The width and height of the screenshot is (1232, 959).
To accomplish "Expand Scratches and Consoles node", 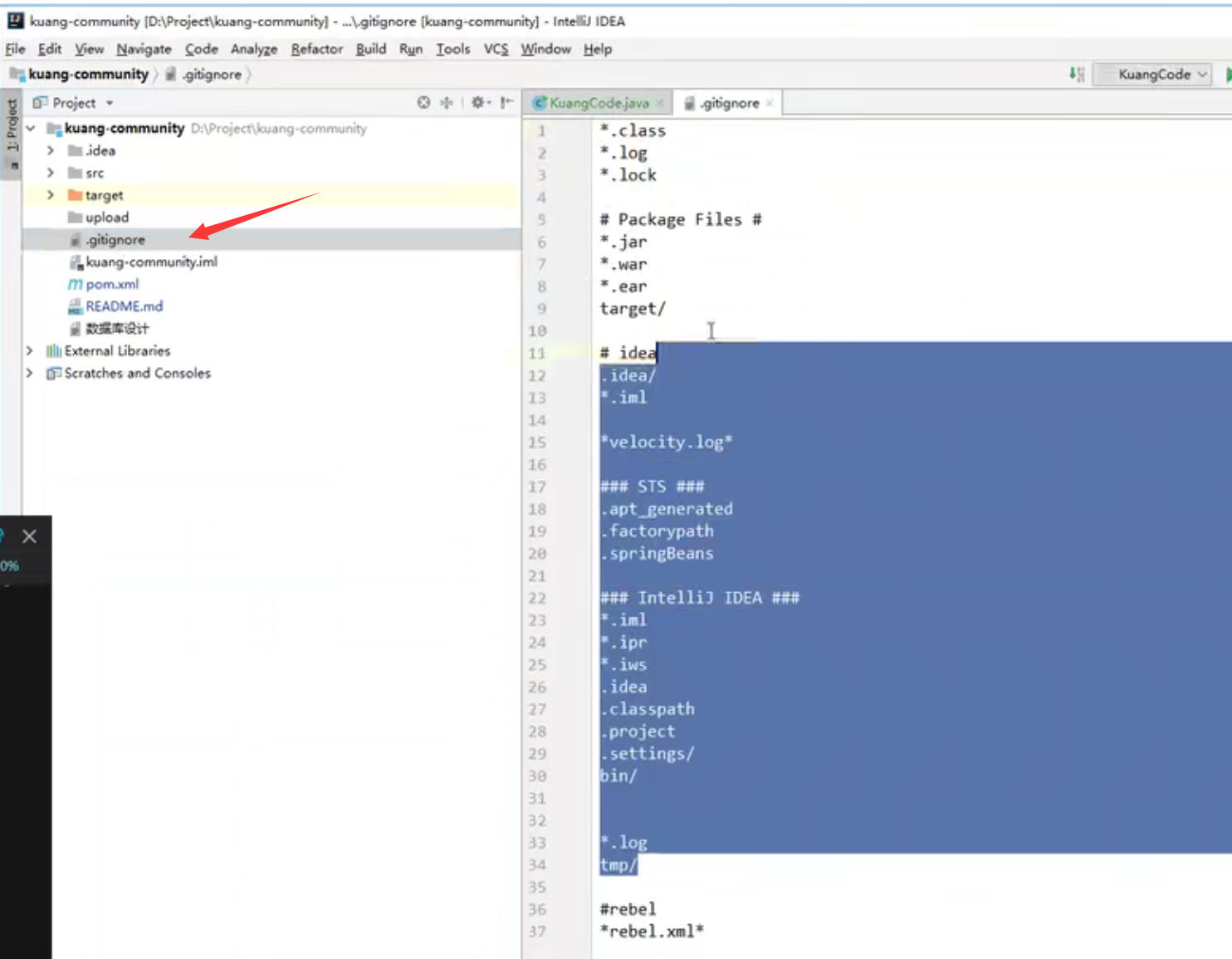I will 30,373.
